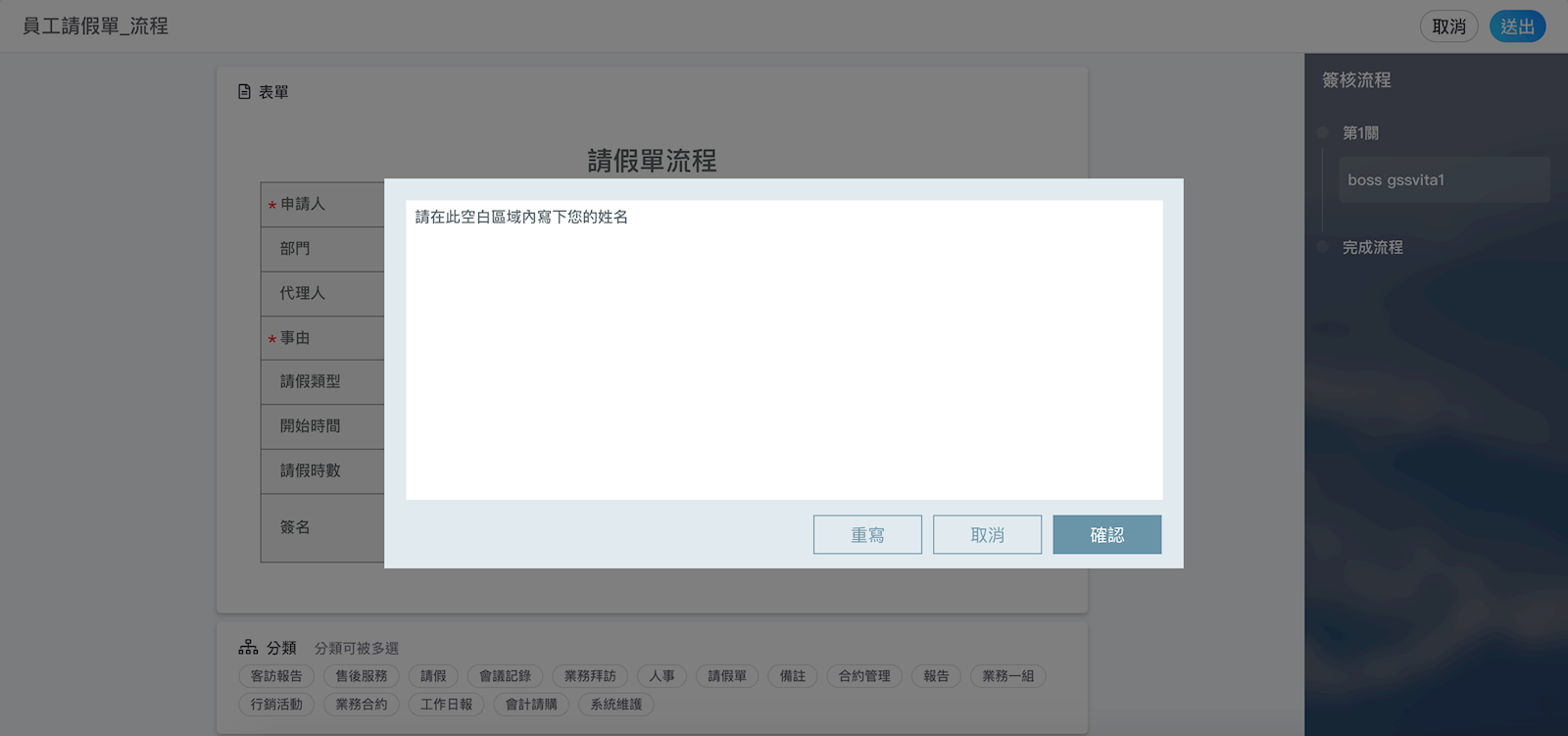Confirm the signature with 確認 button
This screenshot has width=1568, height=736.
(x=1106, y=535)
